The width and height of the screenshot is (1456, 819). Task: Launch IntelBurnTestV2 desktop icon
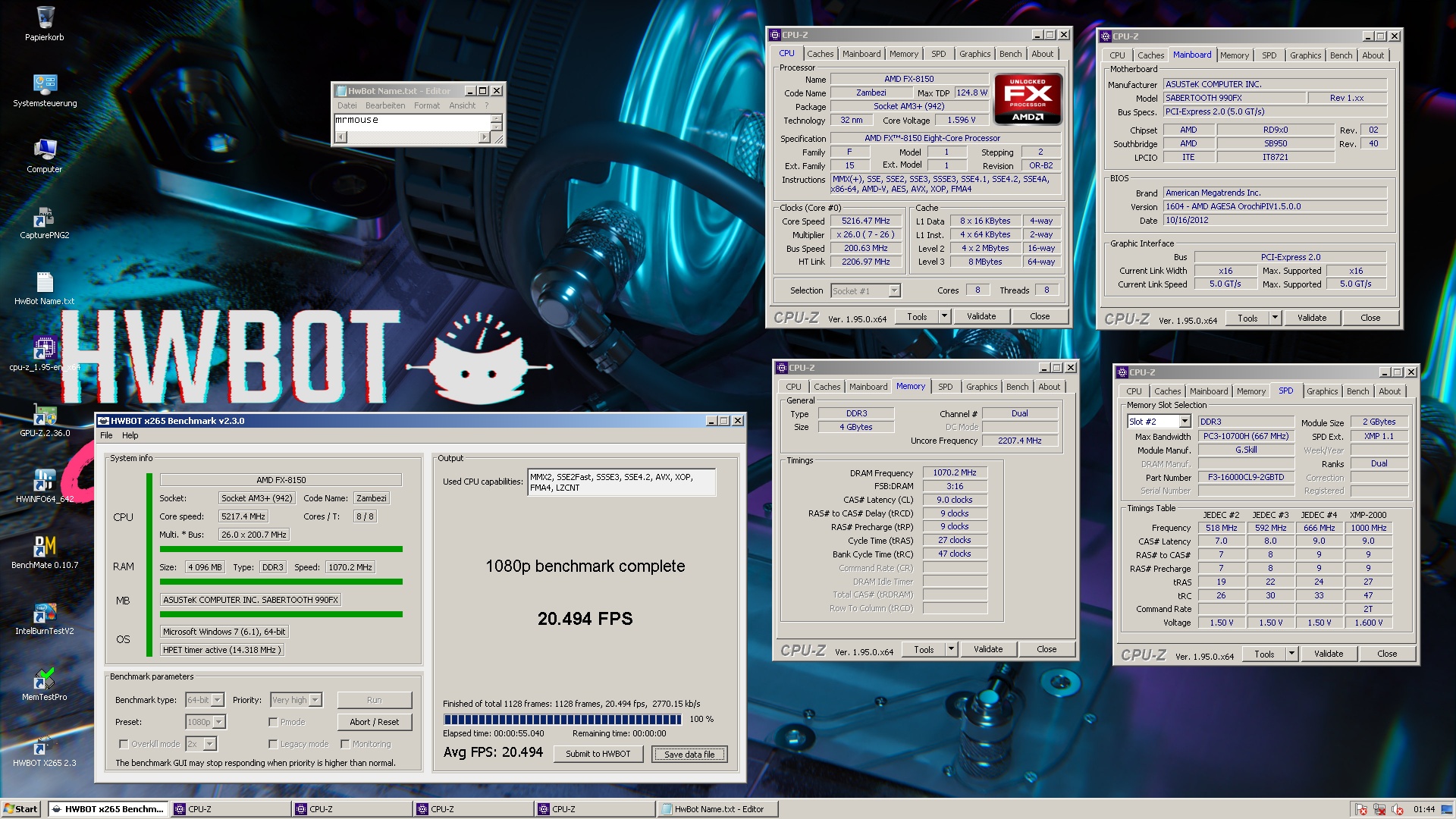coord(45,612)
